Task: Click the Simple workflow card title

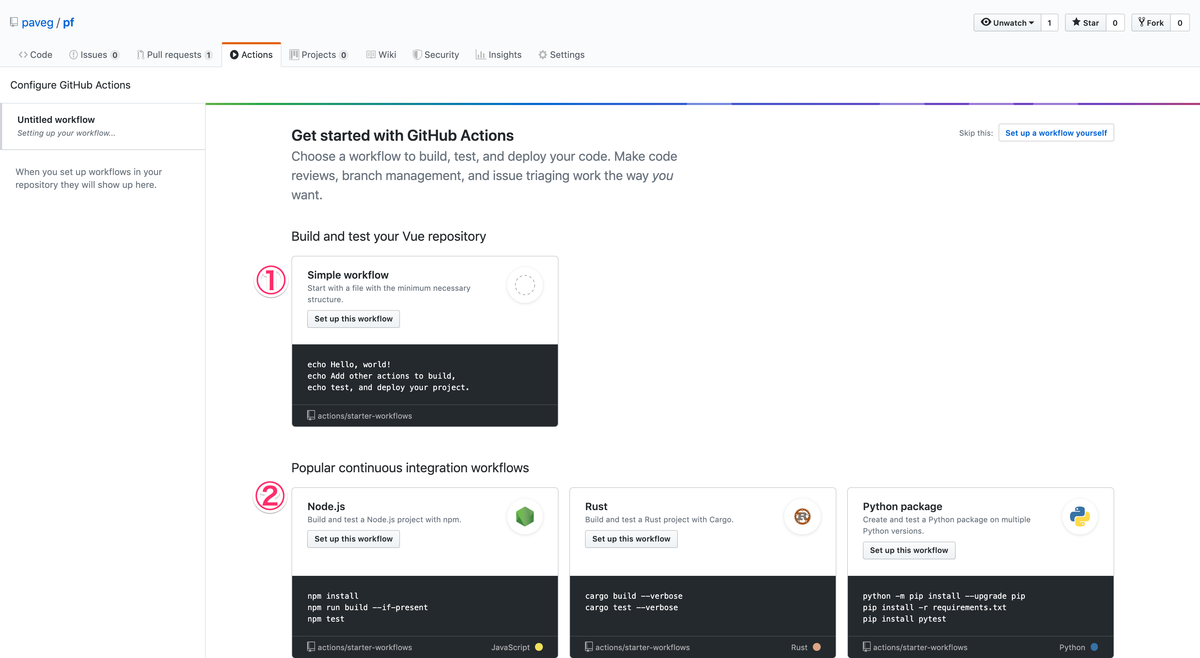Action: pos(348,275)
